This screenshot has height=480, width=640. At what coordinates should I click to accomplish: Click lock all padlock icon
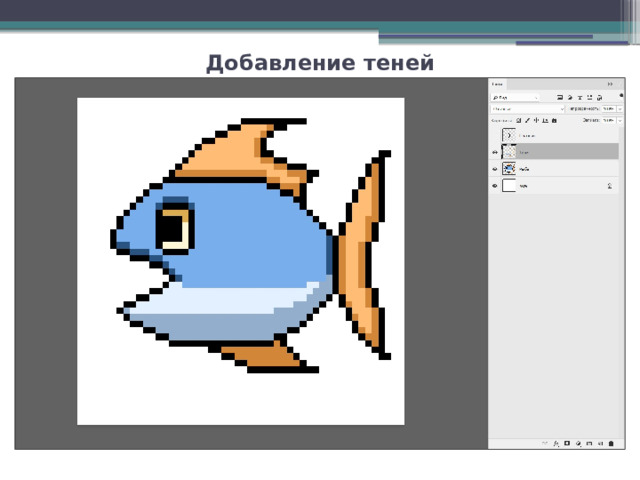tap(554, 121)
